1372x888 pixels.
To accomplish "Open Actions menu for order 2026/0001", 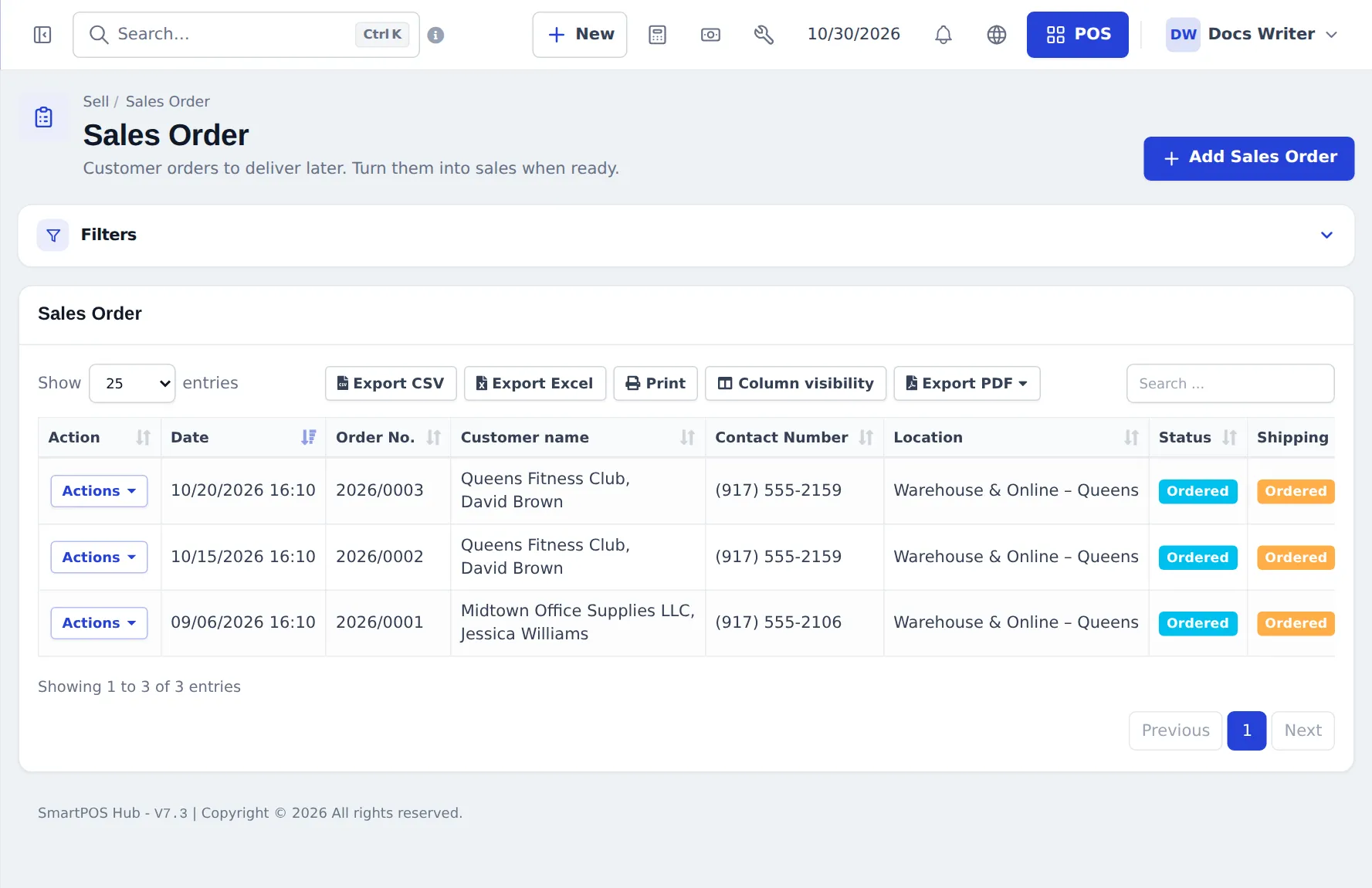I will 99,623.
